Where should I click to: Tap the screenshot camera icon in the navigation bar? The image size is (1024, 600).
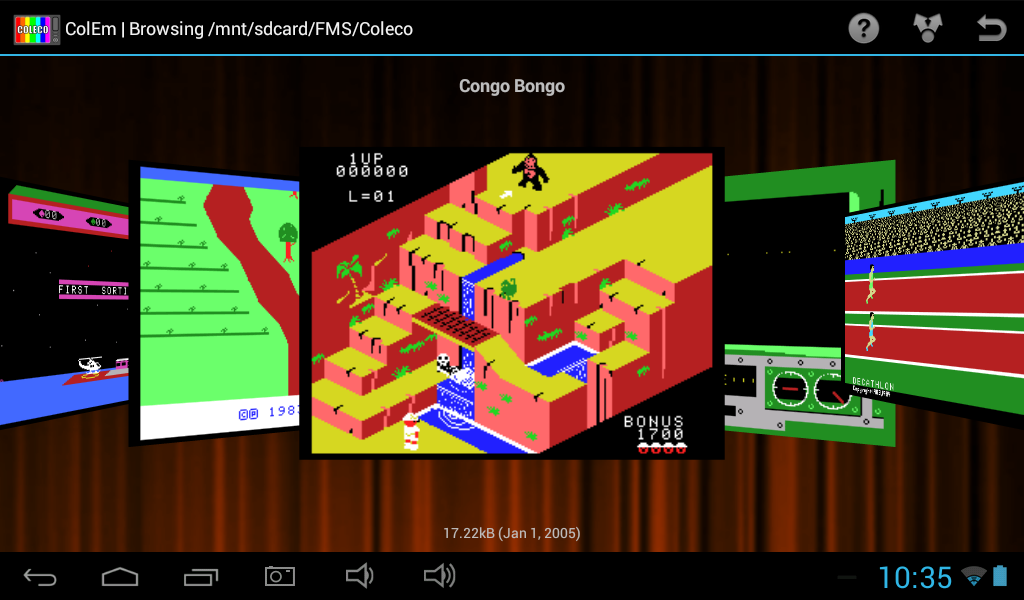(279, 576)
